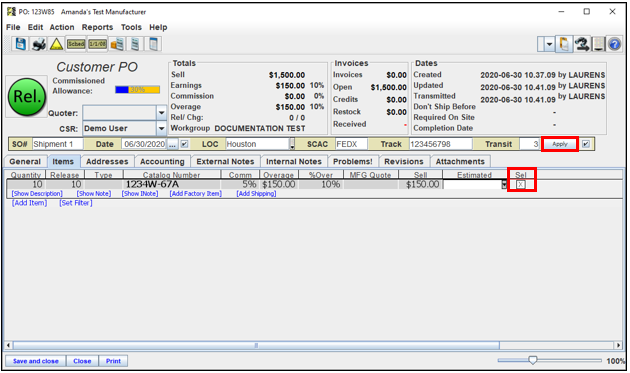Click the [Show Description] link

coord(37,194)
